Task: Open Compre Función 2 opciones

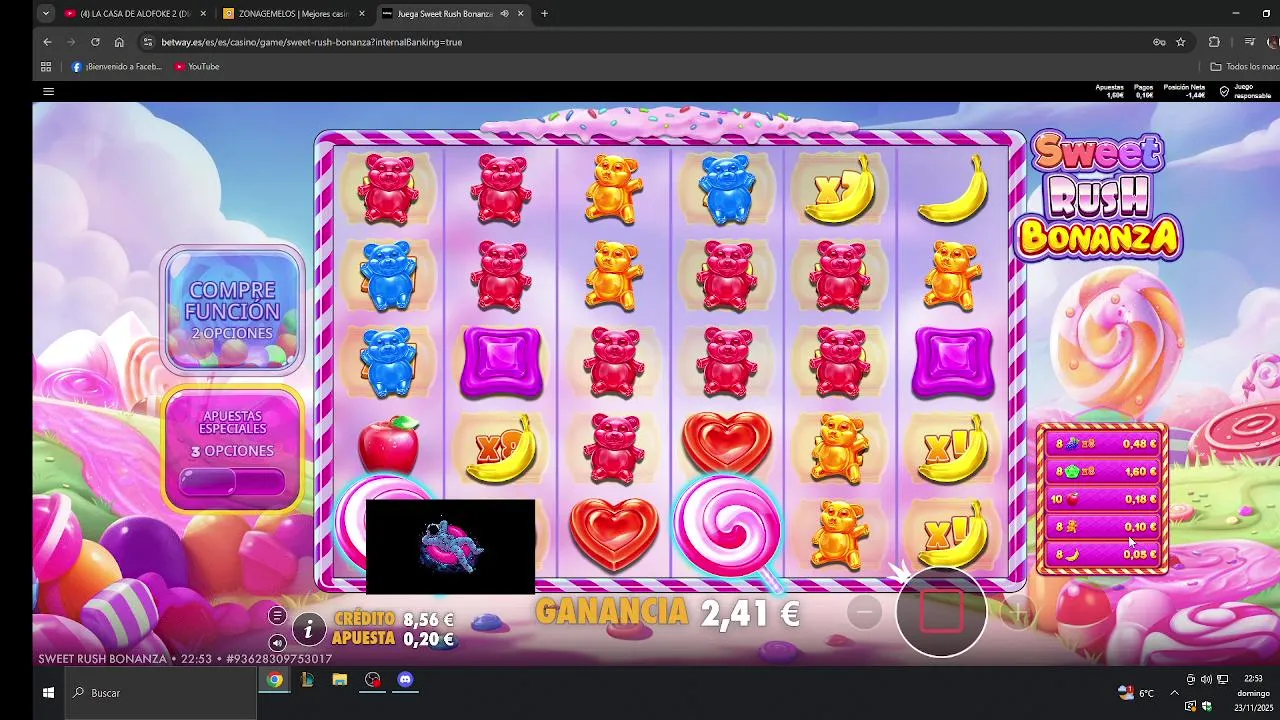Action: click(x=232, y=310)
